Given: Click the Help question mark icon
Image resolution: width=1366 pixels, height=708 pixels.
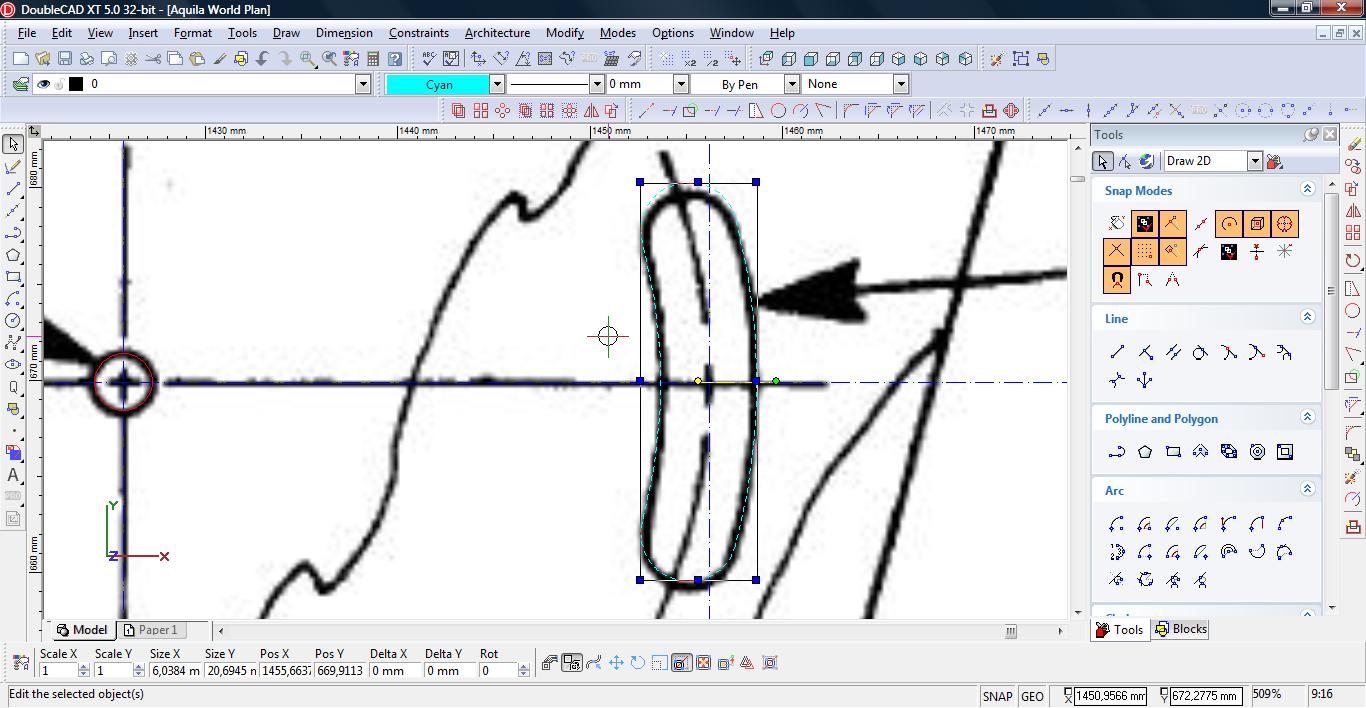Looking at the screenshot, I should (395, 59).
